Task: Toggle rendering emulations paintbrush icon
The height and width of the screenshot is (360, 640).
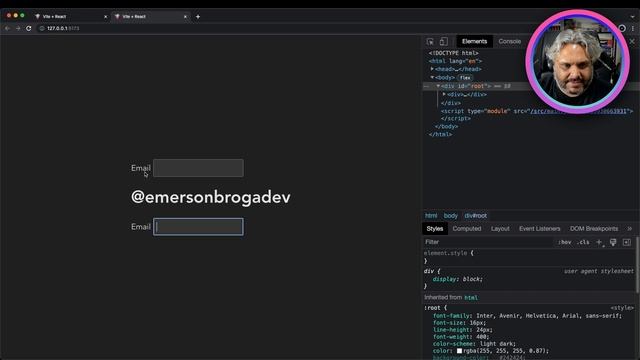Action: (x=613, y=242)
